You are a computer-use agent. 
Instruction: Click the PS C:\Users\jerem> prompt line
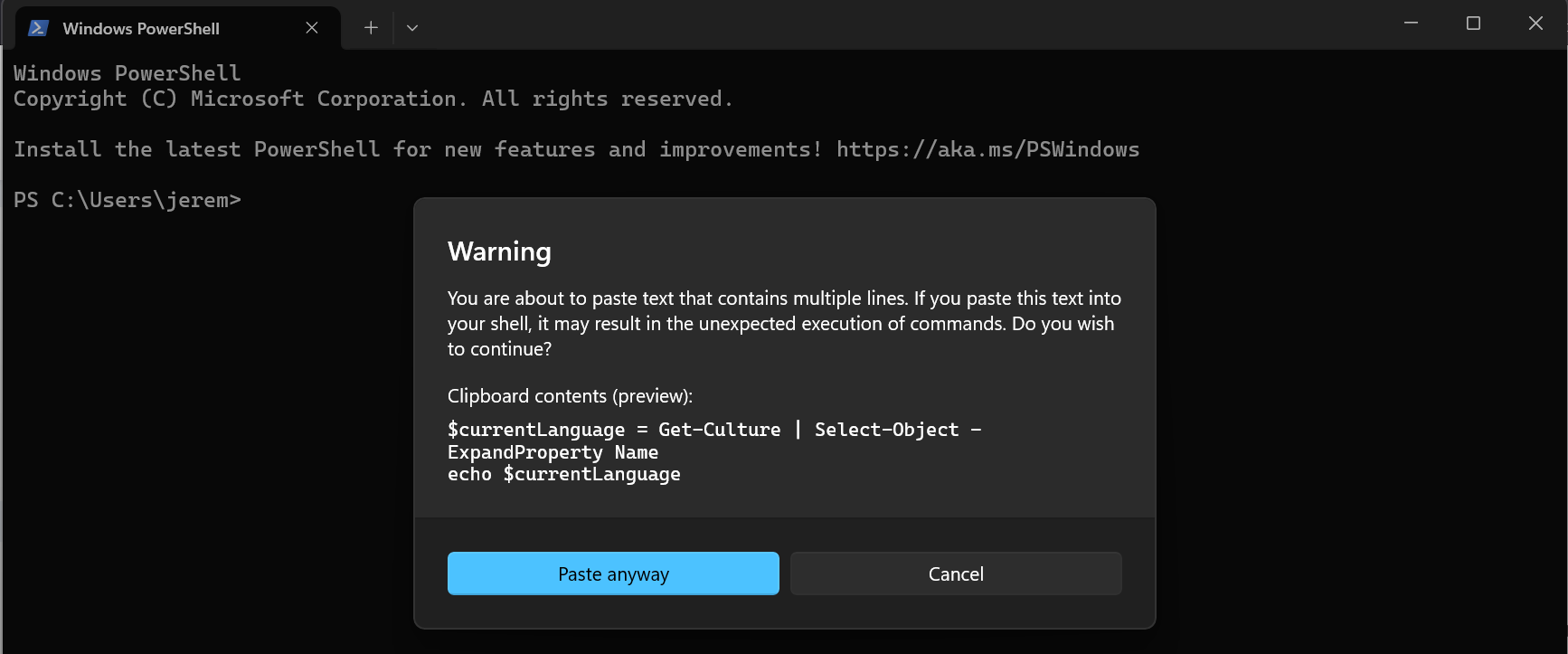128,200
